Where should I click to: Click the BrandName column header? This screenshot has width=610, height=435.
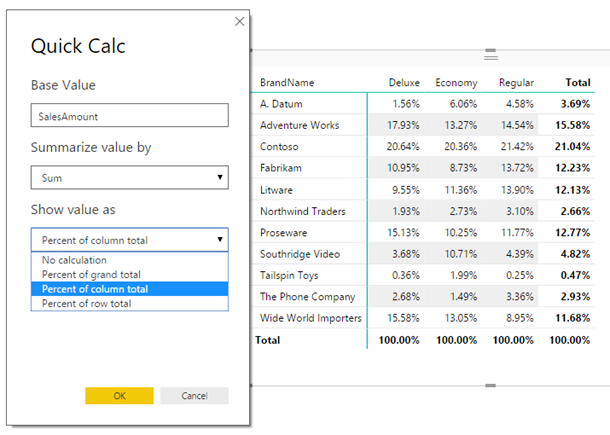pyautogui.click(x=287, y=82)
